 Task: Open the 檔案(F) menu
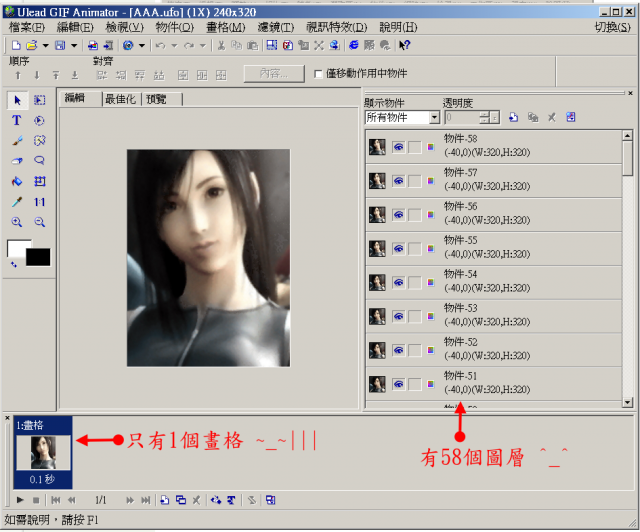click(x=27, y=27)
